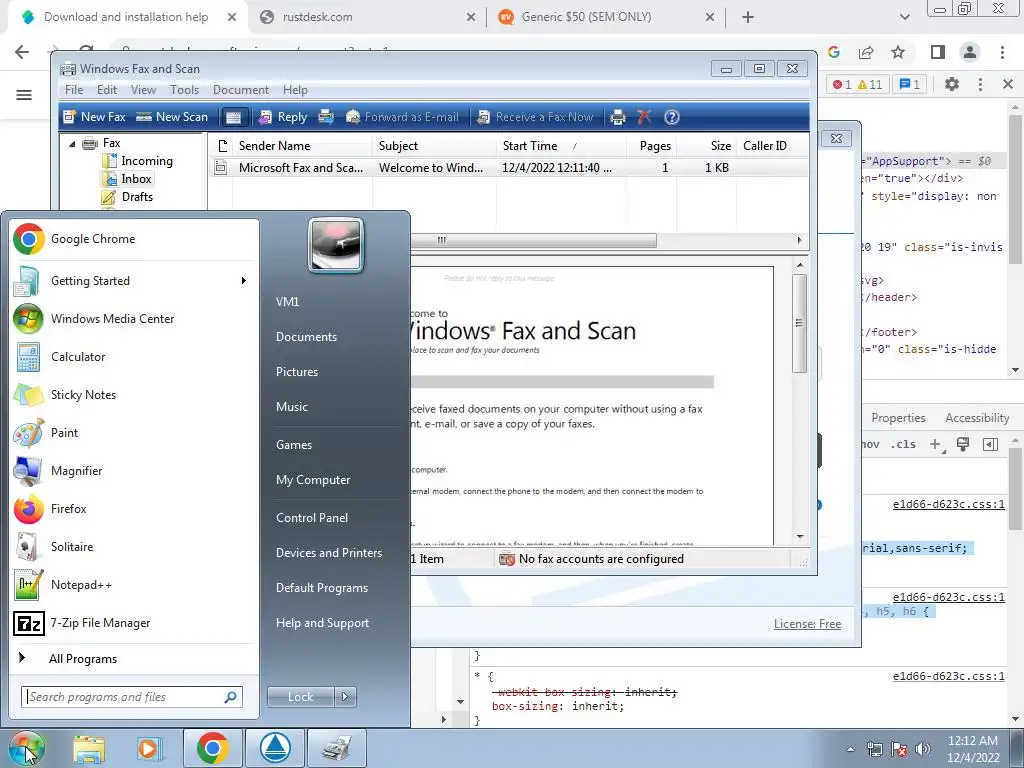Expand All Programs list

(x=135, y=659)
